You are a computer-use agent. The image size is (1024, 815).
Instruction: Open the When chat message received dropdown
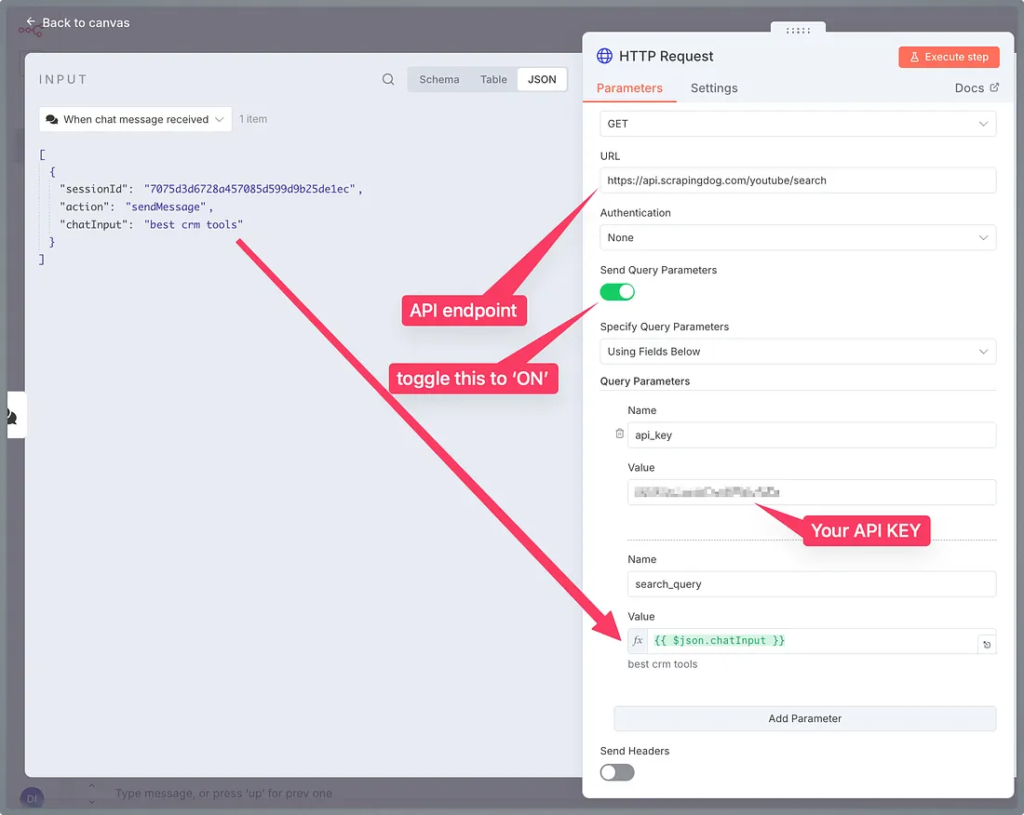tap(135, 119)
